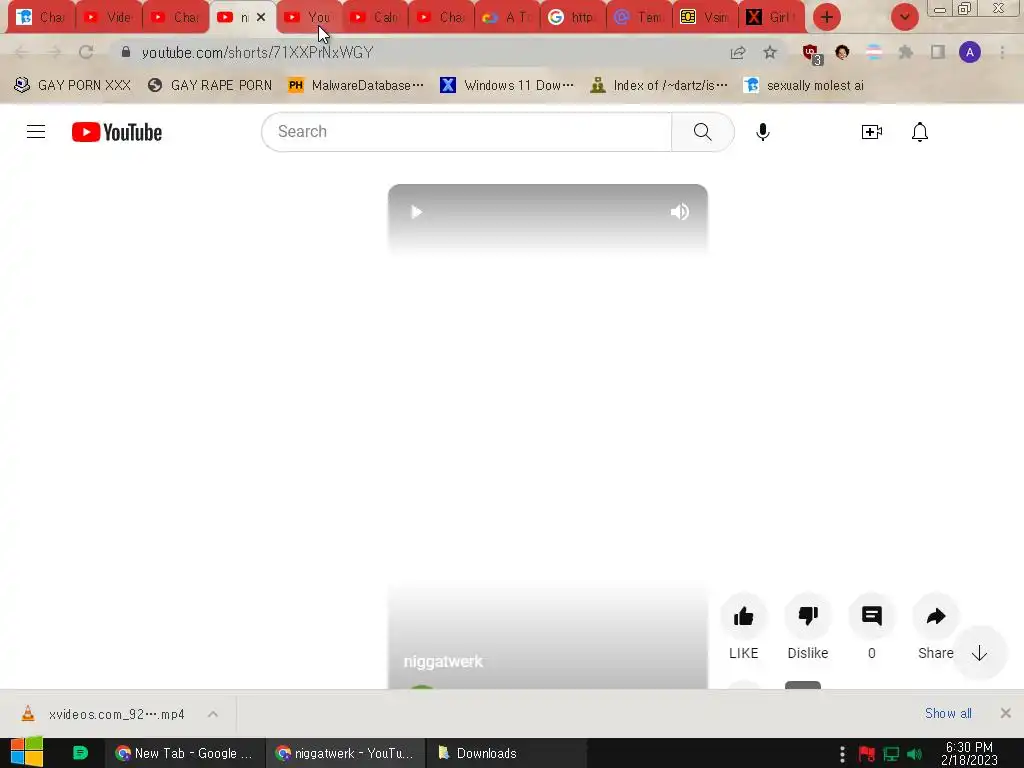The width and height of the screenshot is (1024, 768).
Task: Click the red flag tray icon
Action: [x=867, y=754]
